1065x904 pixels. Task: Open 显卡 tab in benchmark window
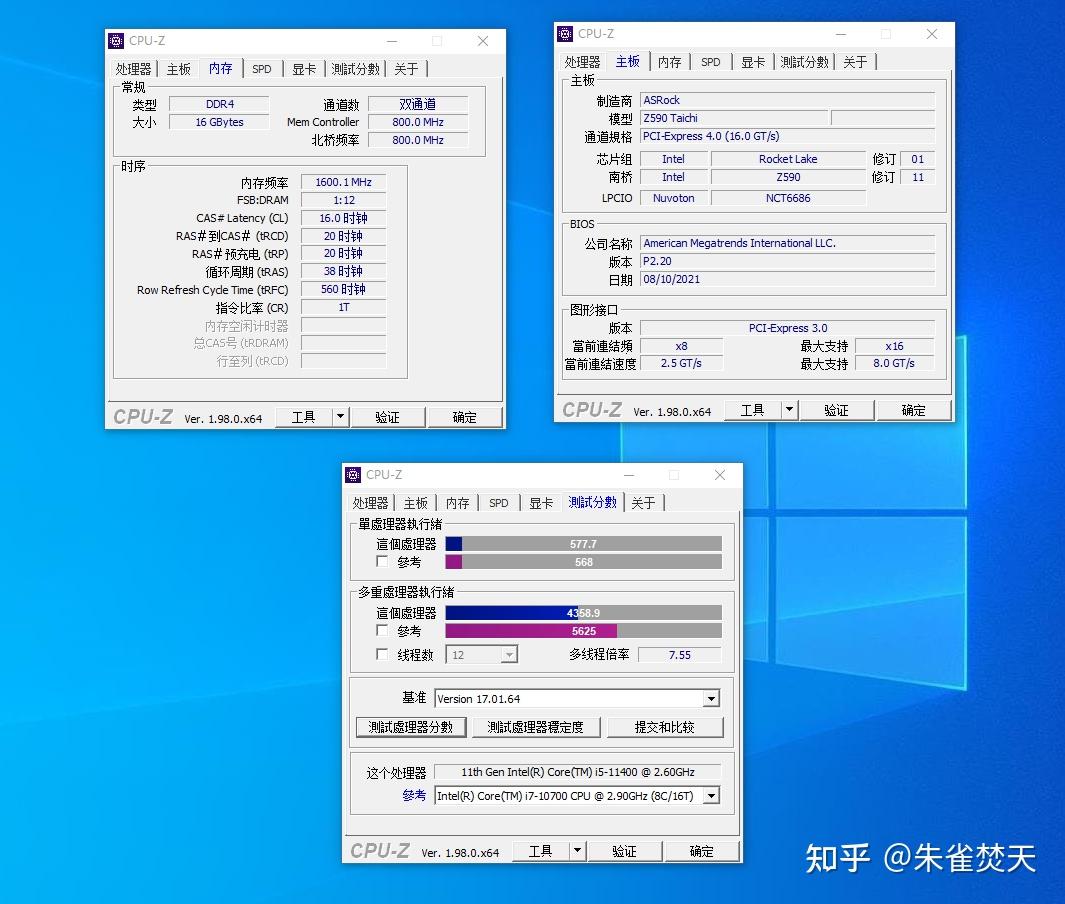tap(541, 503)
